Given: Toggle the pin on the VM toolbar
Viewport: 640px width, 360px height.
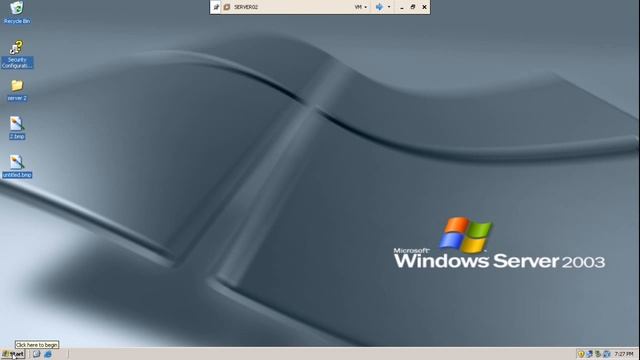Looking at the screenshot, I should [x=216, y=7].
